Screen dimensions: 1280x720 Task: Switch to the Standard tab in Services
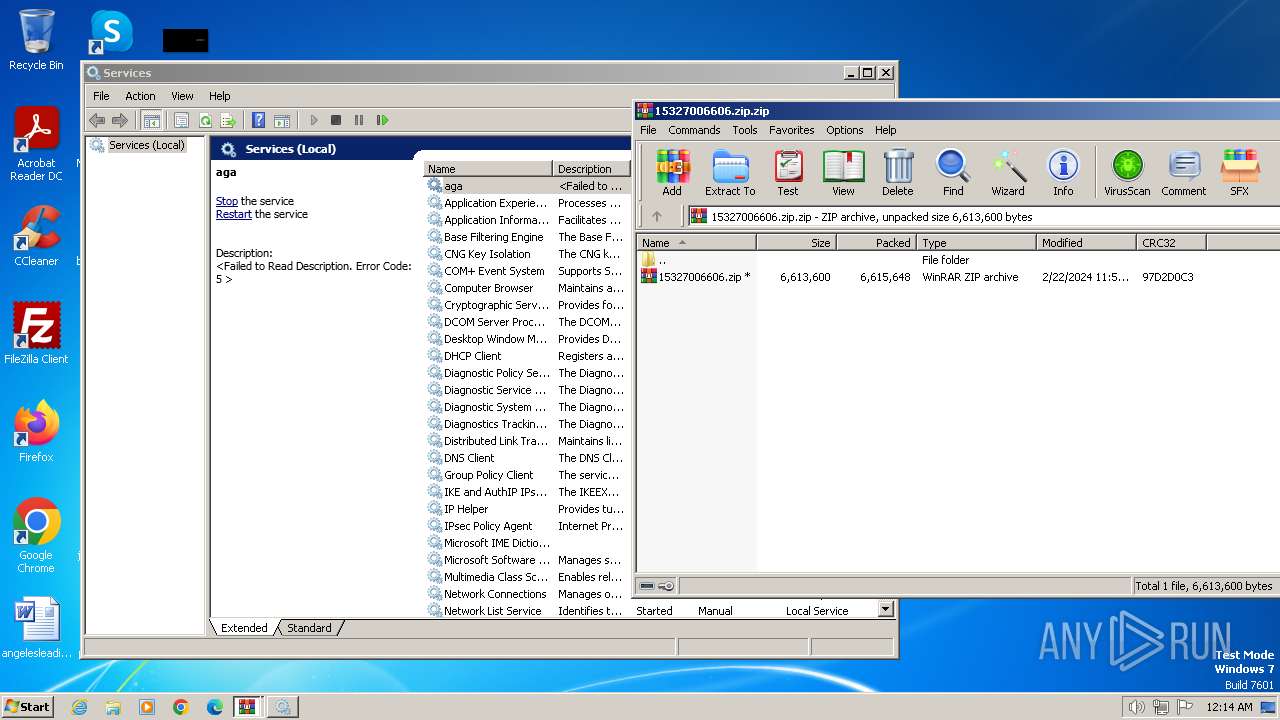pyautogui.click(x=309, y=628)
